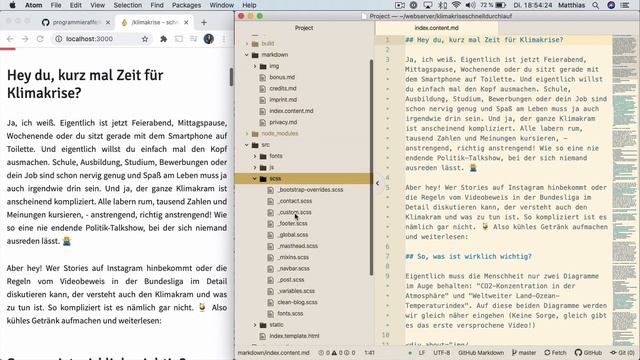Click the master branch indicator

(x=524, y=353)
